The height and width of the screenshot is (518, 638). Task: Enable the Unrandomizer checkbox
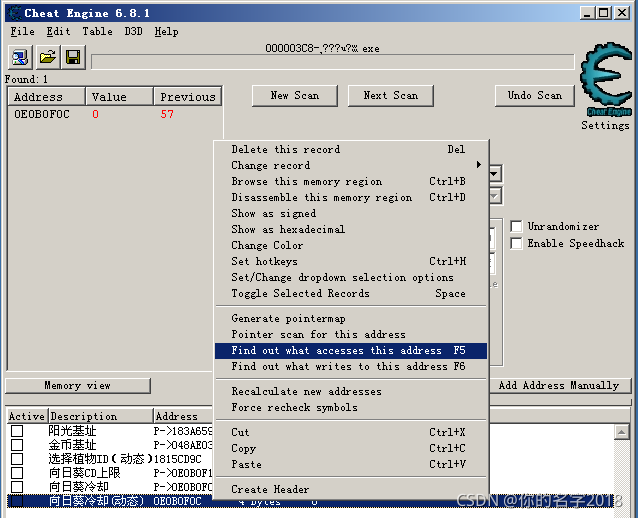point(516,226)
